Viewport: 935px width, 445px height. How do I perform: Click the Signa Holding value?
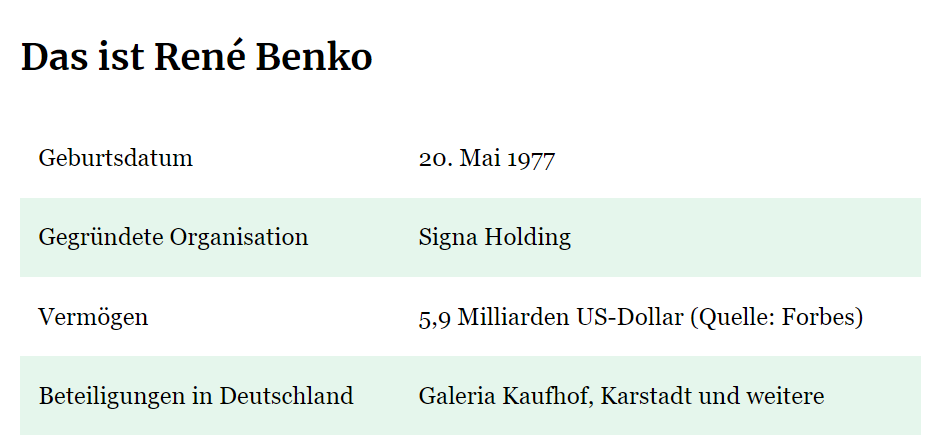coord(494,237)
